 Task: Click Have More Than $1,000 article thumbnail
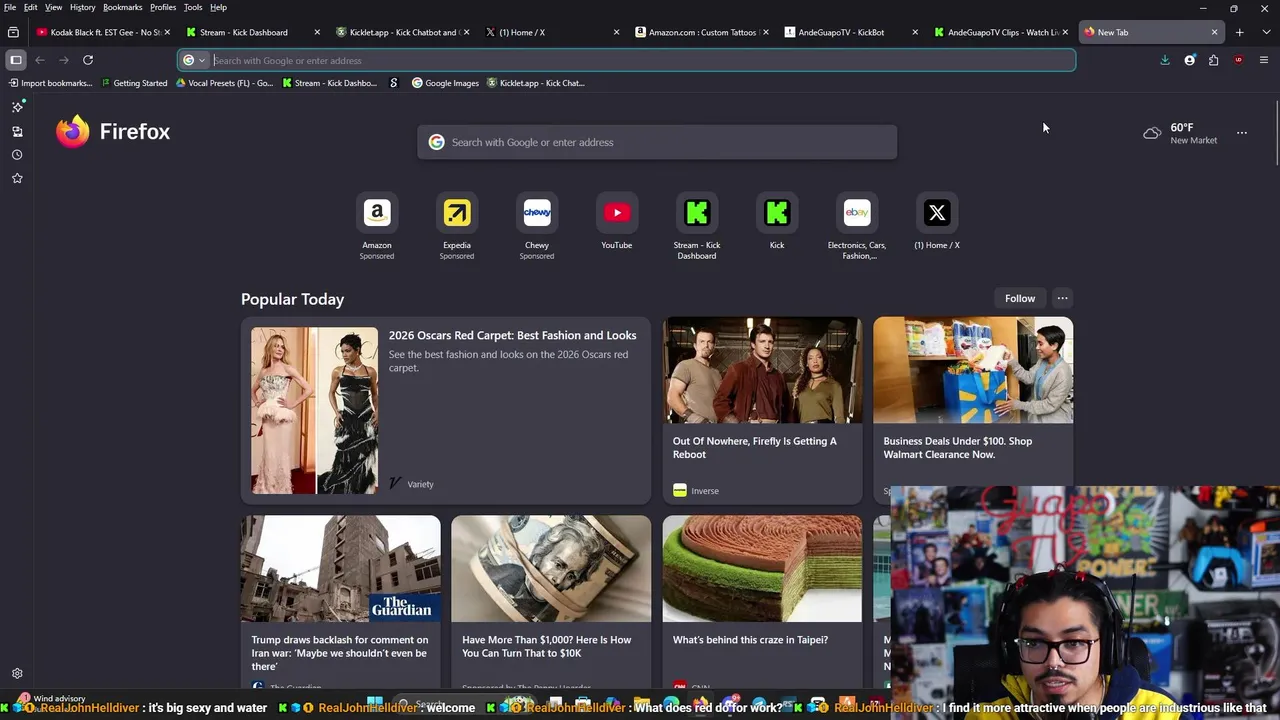[x=551, y=568]
